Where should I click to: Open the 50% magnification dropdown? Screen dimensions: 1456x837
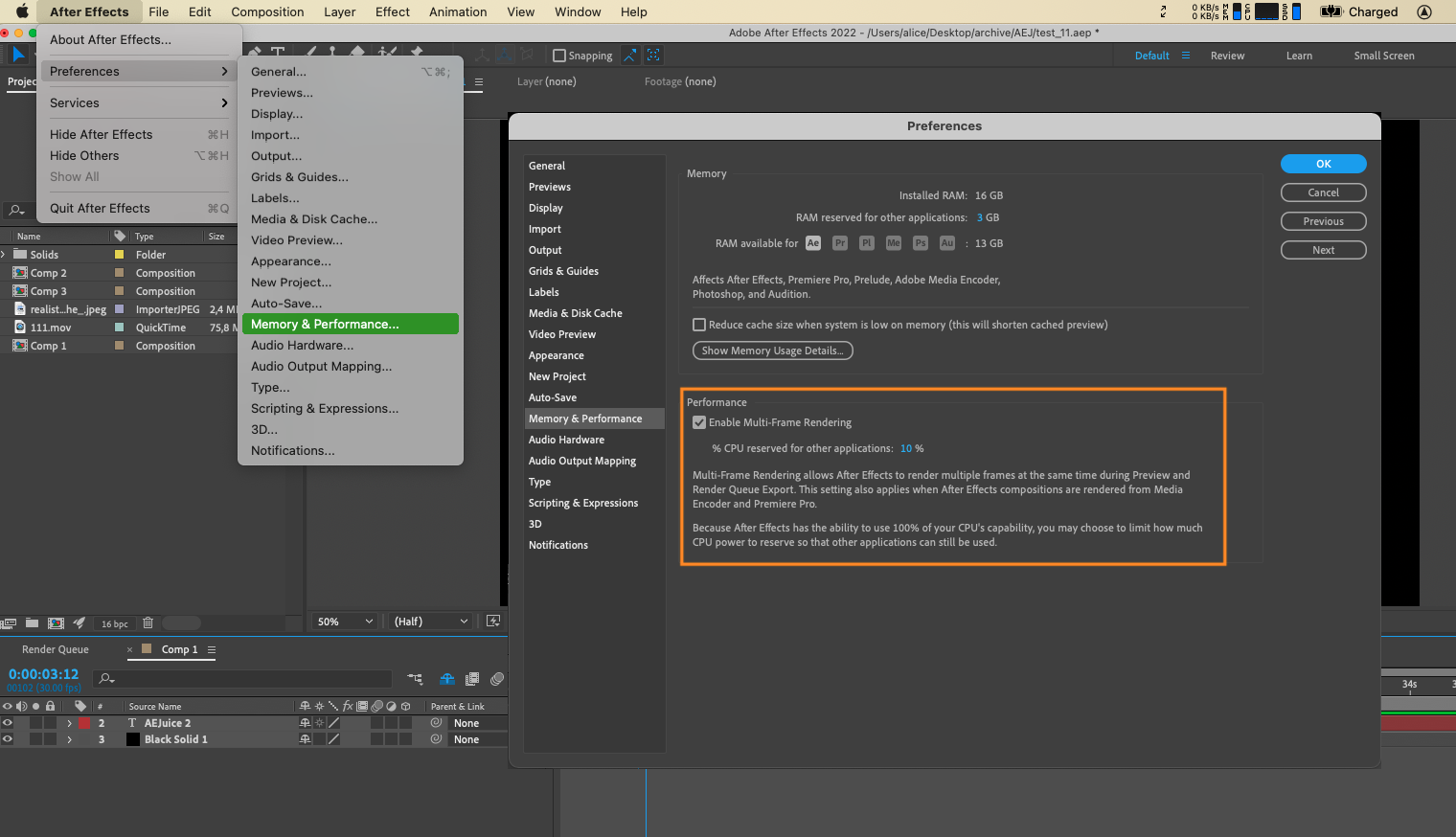[x=345, y=622]
